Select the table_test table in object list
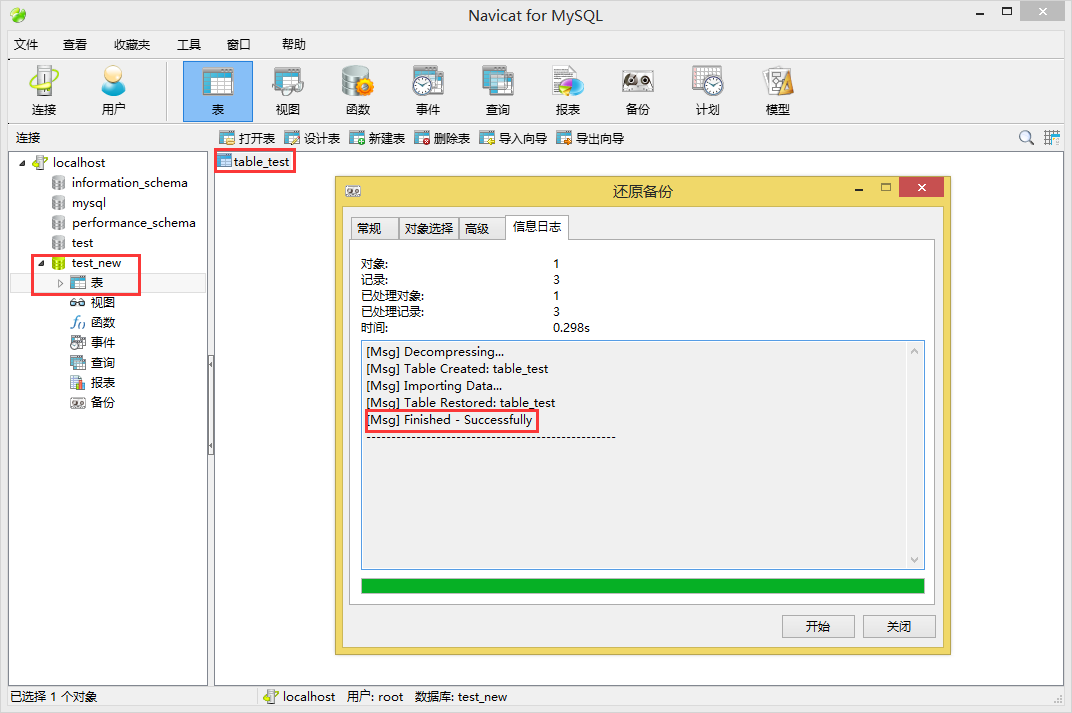Screen dimensions: 1072x713 tap(254, 161)
